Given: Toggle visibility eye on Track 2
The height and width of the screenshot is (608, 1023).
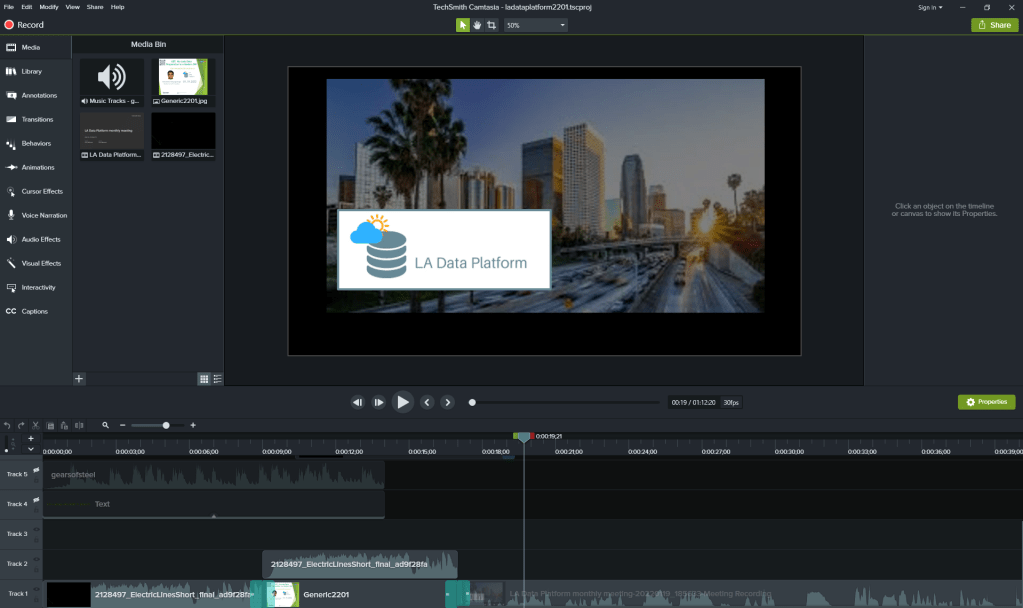Looking at the screenshot, I should click(x=37, y=560).
